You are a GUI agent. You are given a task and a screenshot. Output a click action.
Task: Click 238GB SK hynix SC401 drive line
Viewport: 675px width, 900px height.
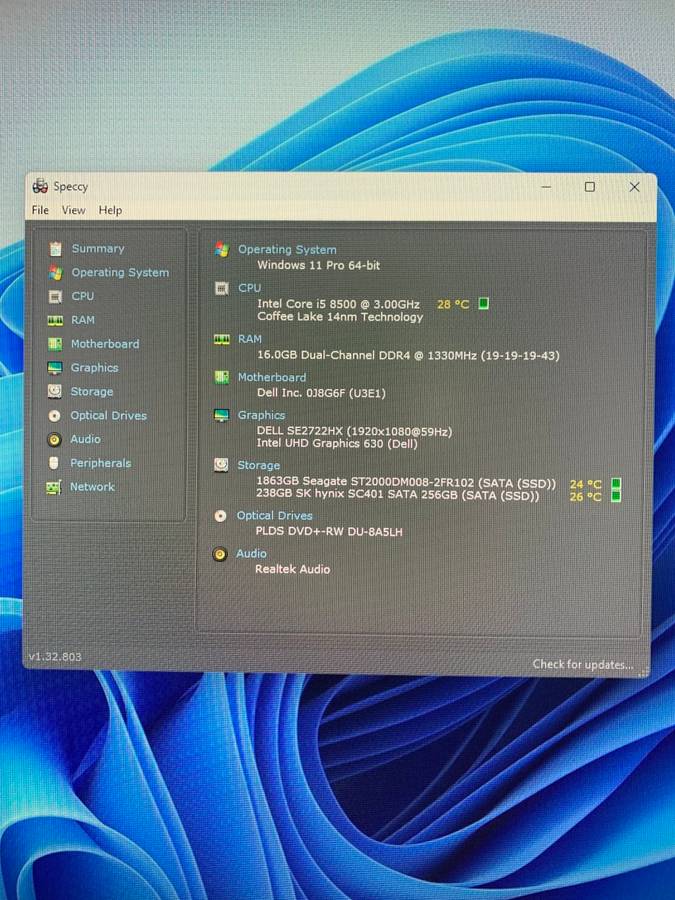(x=397, y=494)
